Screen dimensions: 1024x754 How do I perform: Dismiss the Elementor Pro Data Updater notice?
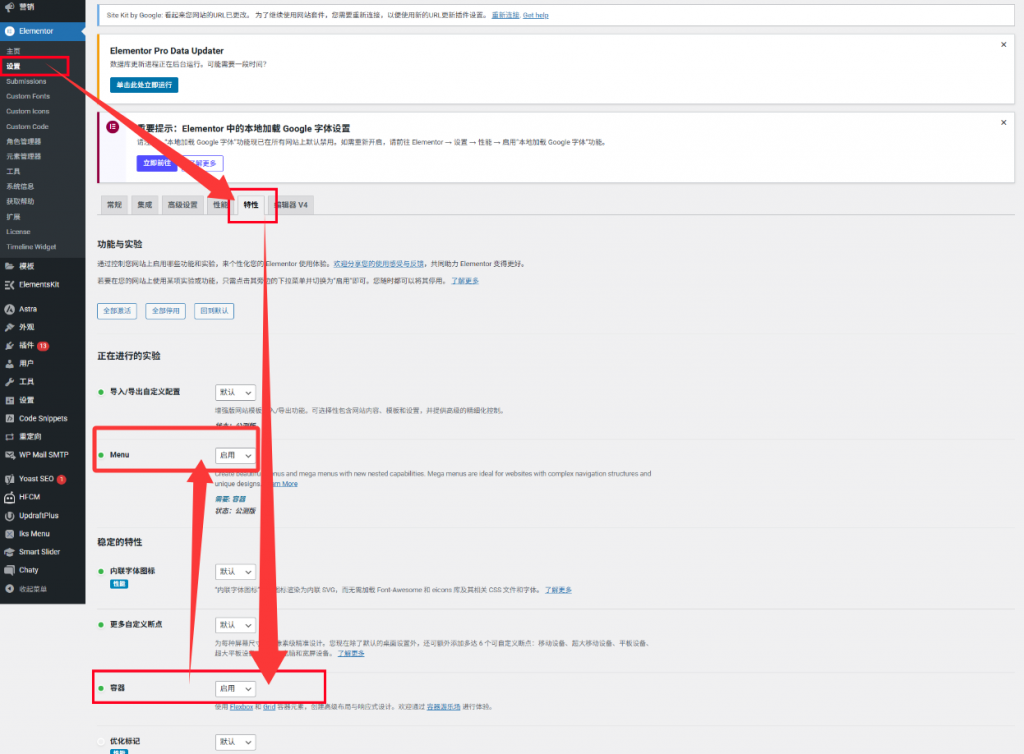(1003, 45)
